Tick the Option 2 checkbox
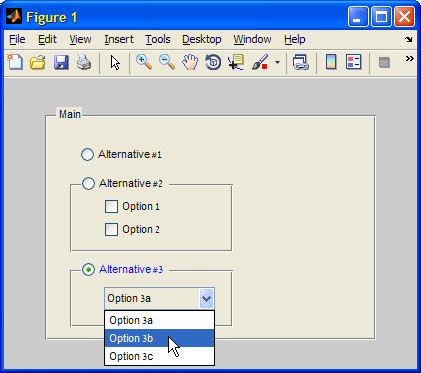Image resolution: width=421 pixels, height=373 pixels. pyautogui.click(x=111, y=229)
